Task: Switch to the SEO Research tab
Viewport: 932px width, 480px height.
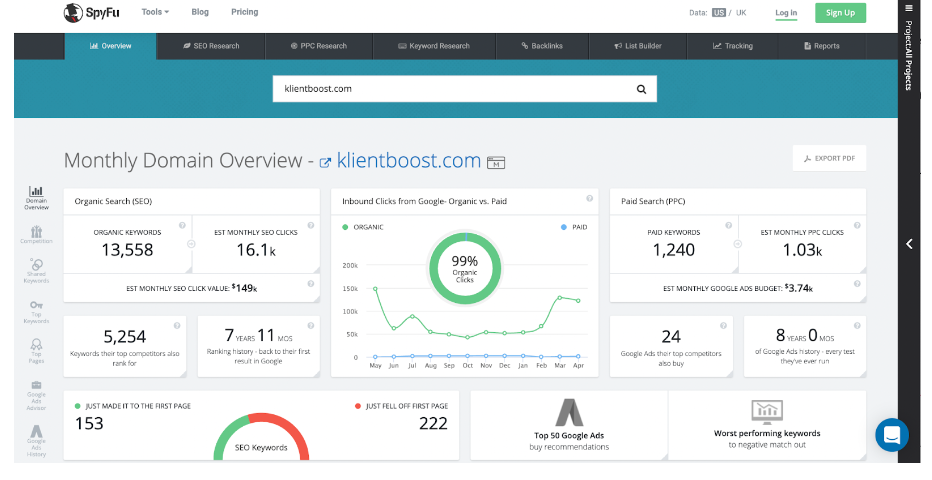Action: coord(210,46)
